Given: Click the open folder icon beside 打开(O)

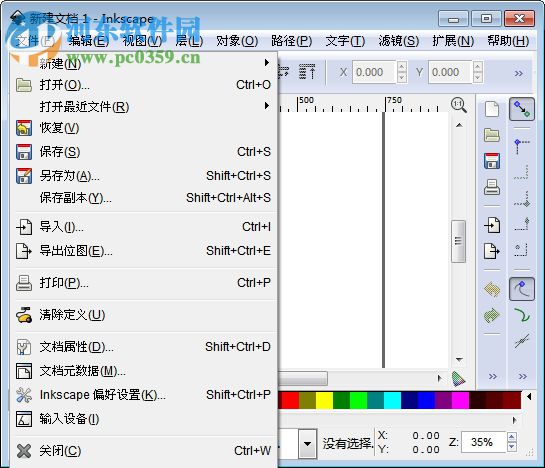Looking at the screenshot, I should click(24, 85).
